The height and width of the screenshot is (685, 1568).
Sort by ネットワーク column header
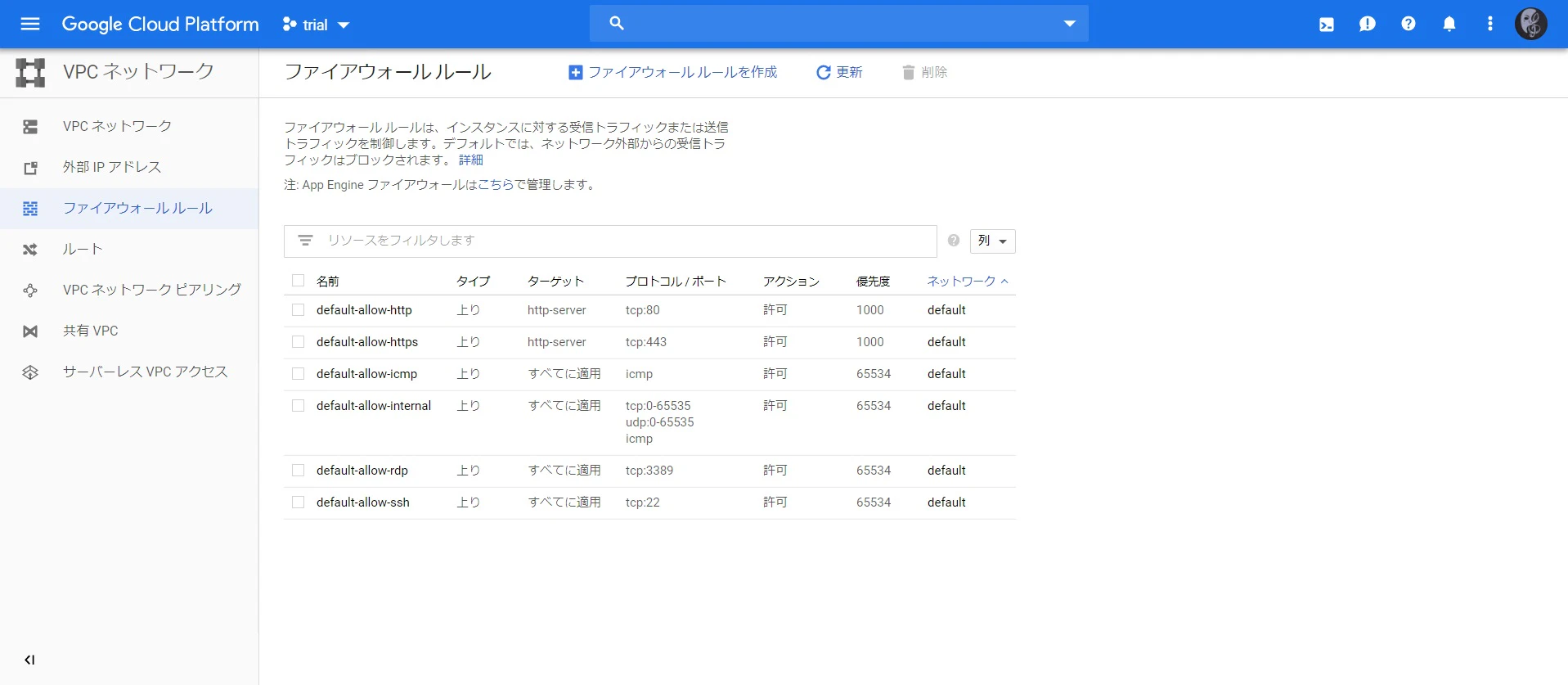(968, 281)
